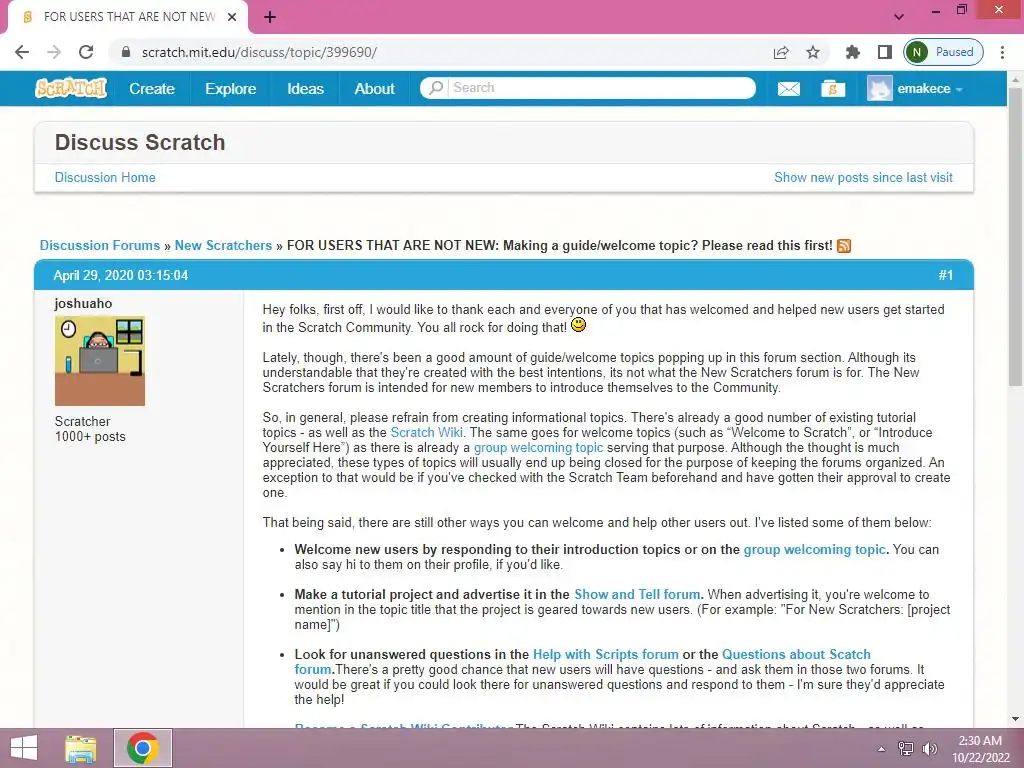Screen dimensions: 1024x768
Task: Click the Paused profile button
Action: pos(944,52)
